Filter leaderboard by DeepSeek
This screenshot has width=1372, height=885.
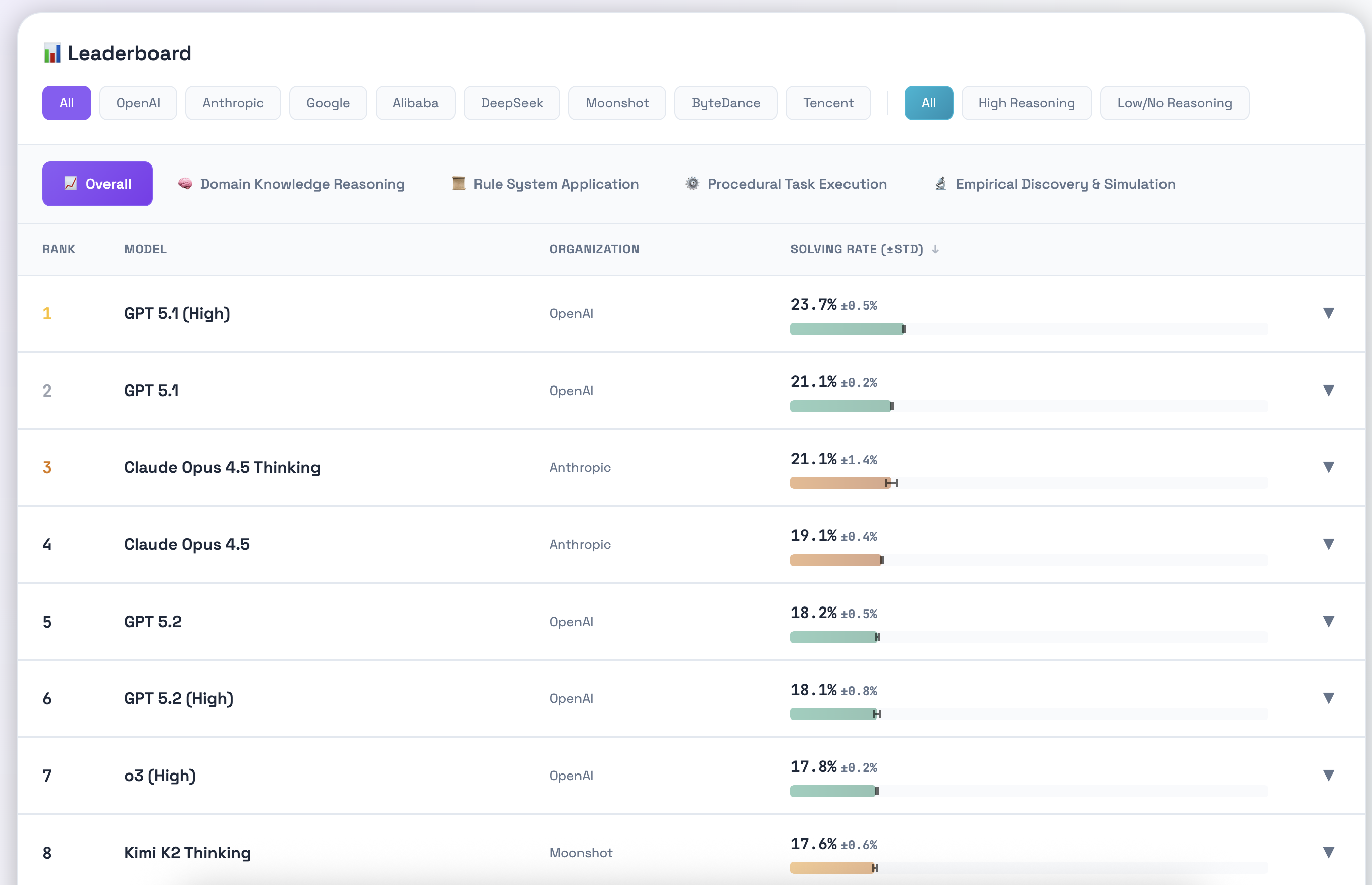pyautogui.click(x=511, y=103)
